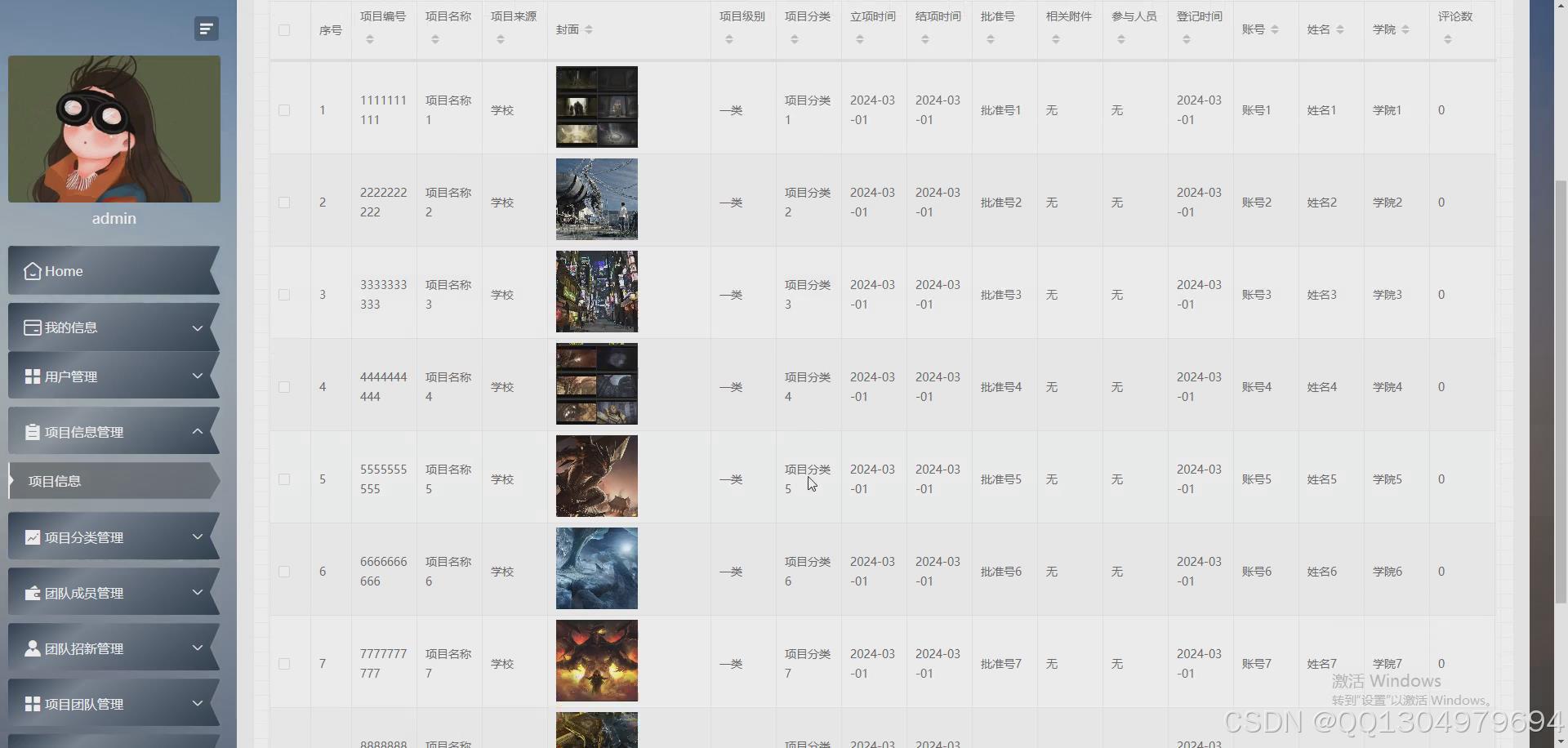Check the checkbox for row 2

tap(284, 203)
